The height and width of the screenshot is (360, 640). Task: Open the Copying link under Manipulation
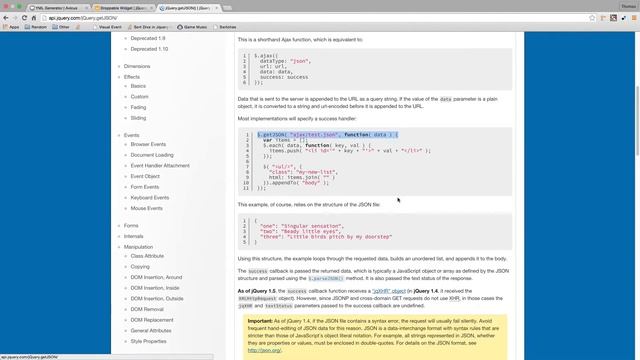(140, 267)
